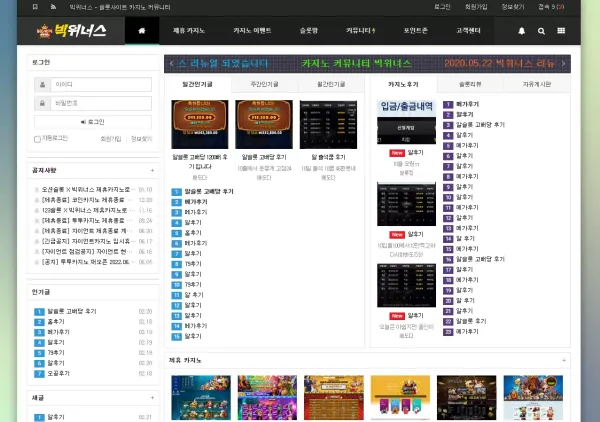Click the bookmark icon in top bar
The height and width of the screenshot is (422, 600).
point(35,7)
